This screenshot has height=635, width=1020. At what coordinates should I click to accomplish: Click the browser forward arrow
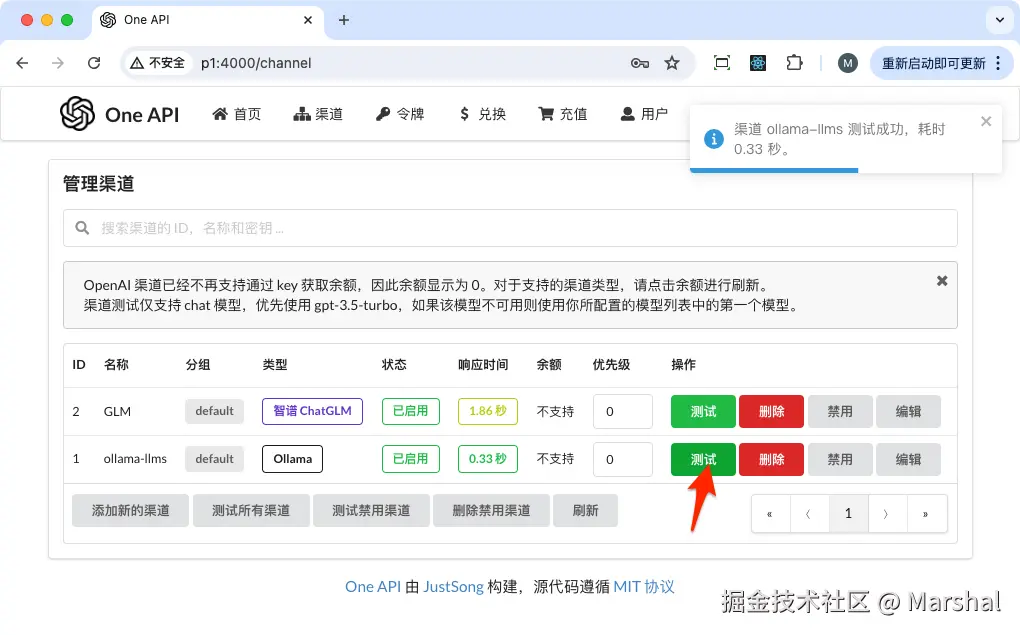point(58,63)
